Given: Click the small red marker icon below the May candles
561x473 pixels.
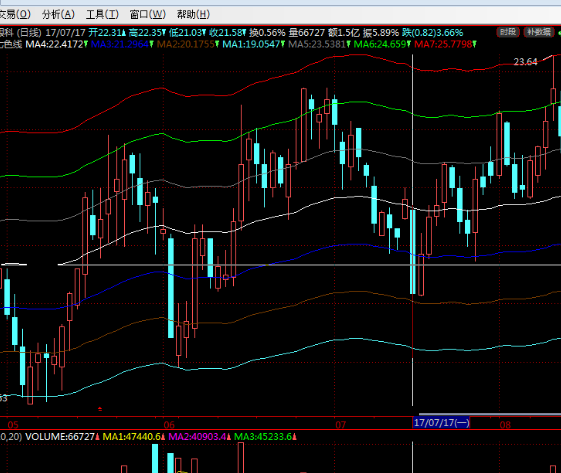Looking at the screenshot, I should (100, 409).
